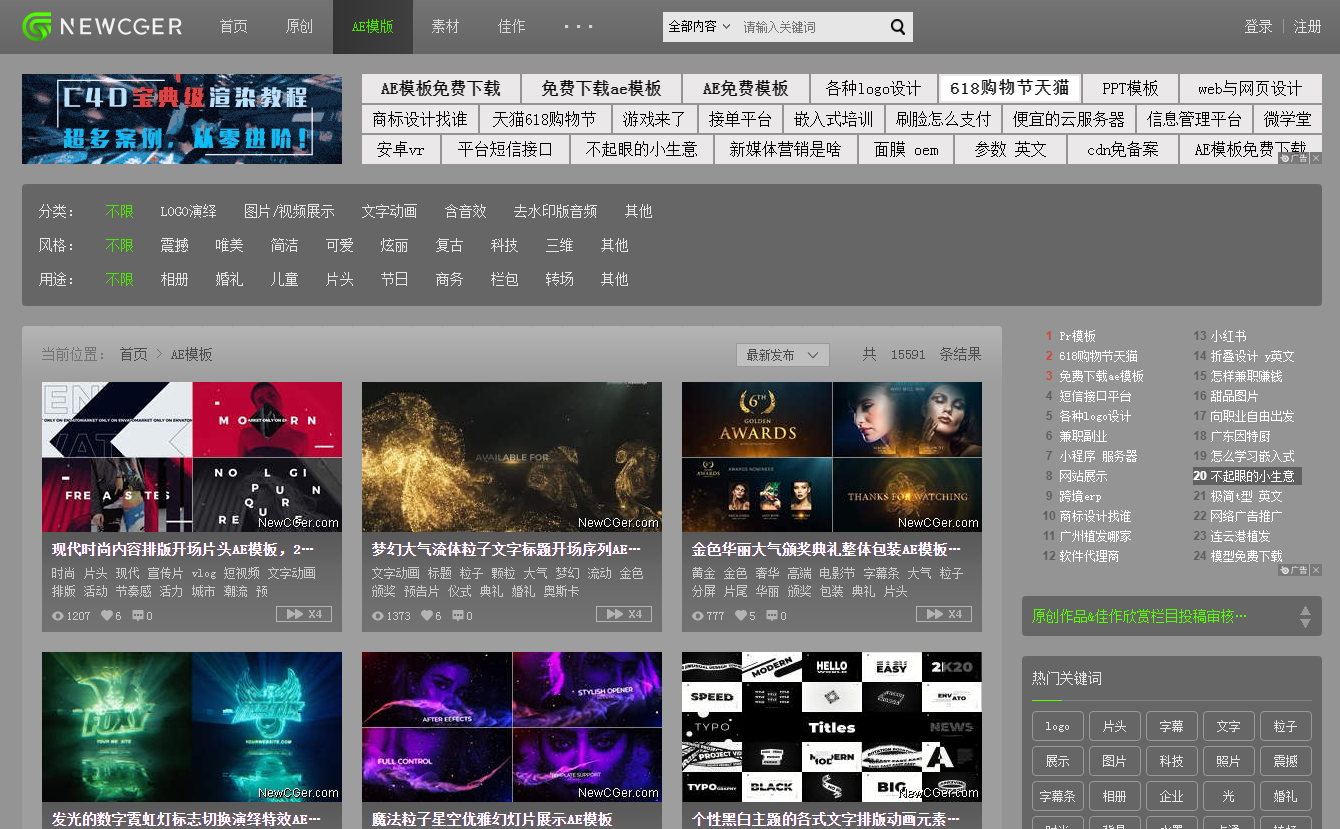The width and height of the screenshot is (1340, 829).
Task: Click in the 请输入关键词 search field
Action: click(x=810, y=27)
